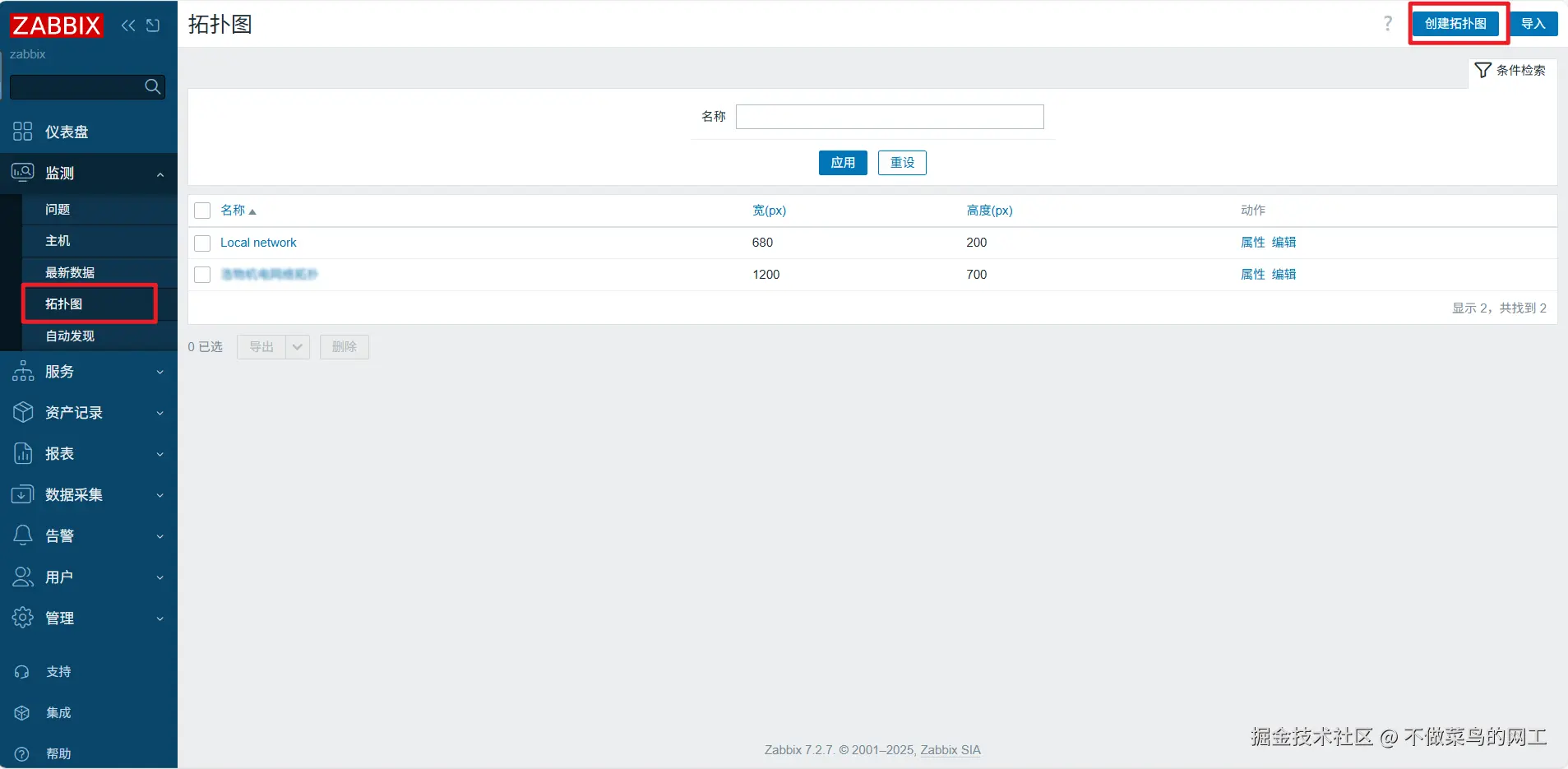Viewport: 1568px width, 769px height.
Task: Expand the 数据采集 menu chevron
Action: pos(160,495)
